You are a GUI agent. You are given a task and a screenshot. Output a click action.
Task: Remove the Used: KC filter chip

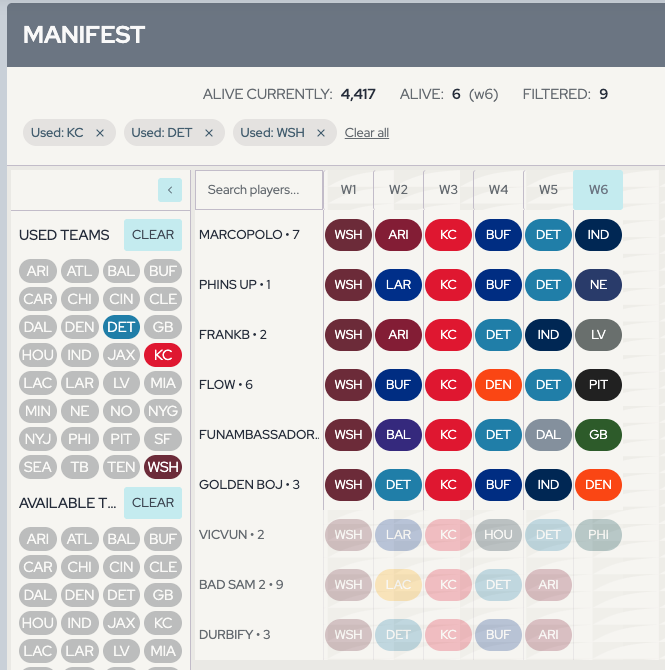tap(100, 133)
